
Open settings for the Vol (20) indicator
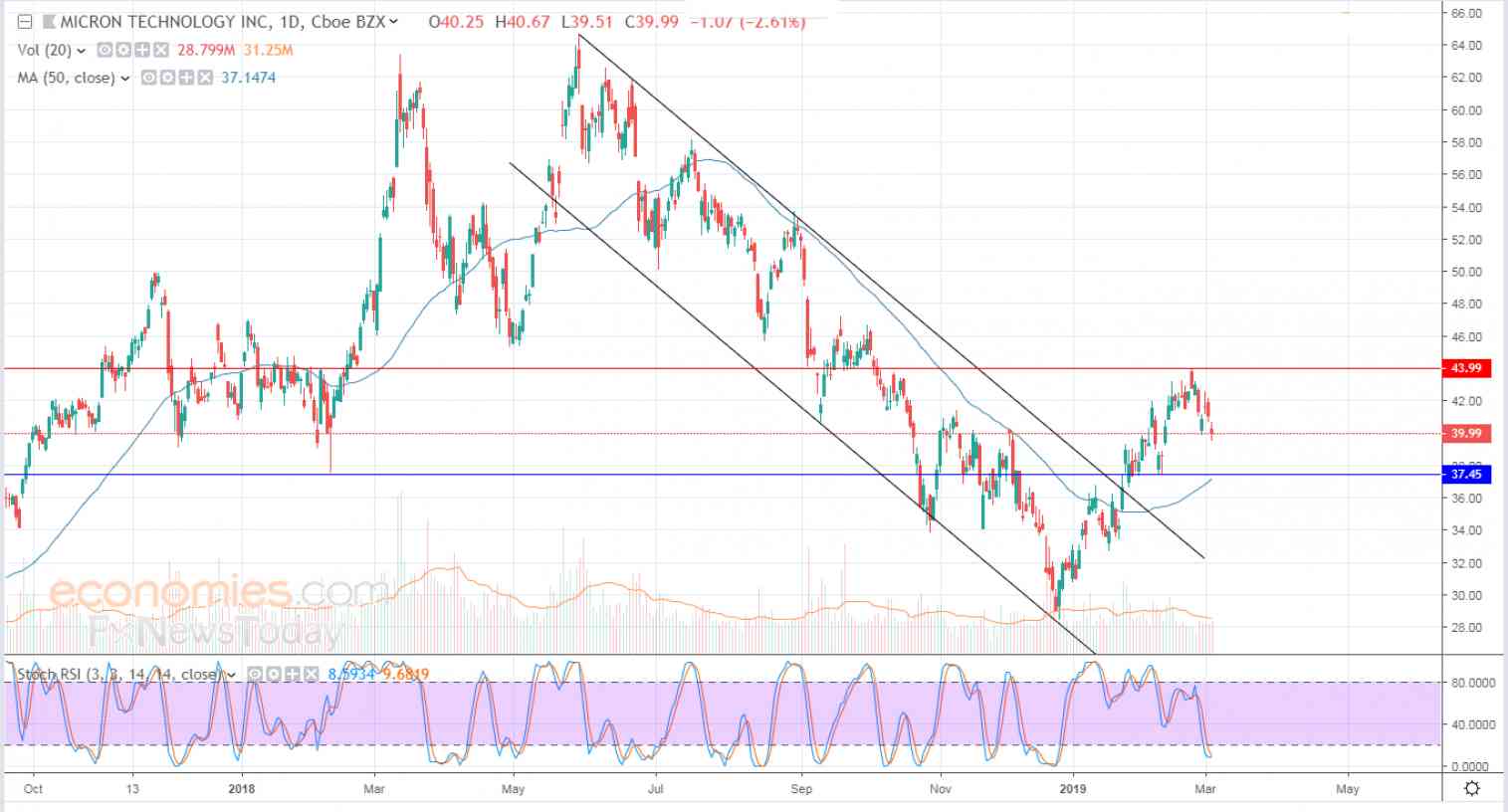coord(121,50)
